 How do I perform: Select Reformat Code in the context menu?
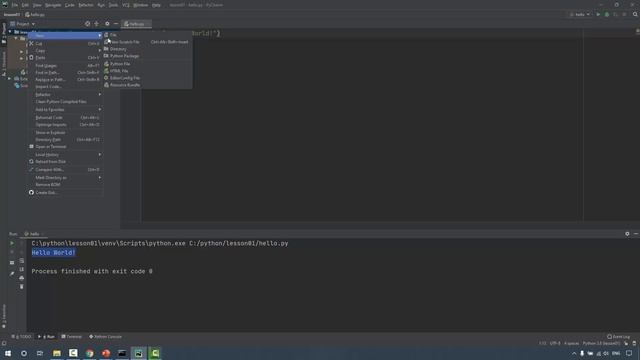[65, 118]
